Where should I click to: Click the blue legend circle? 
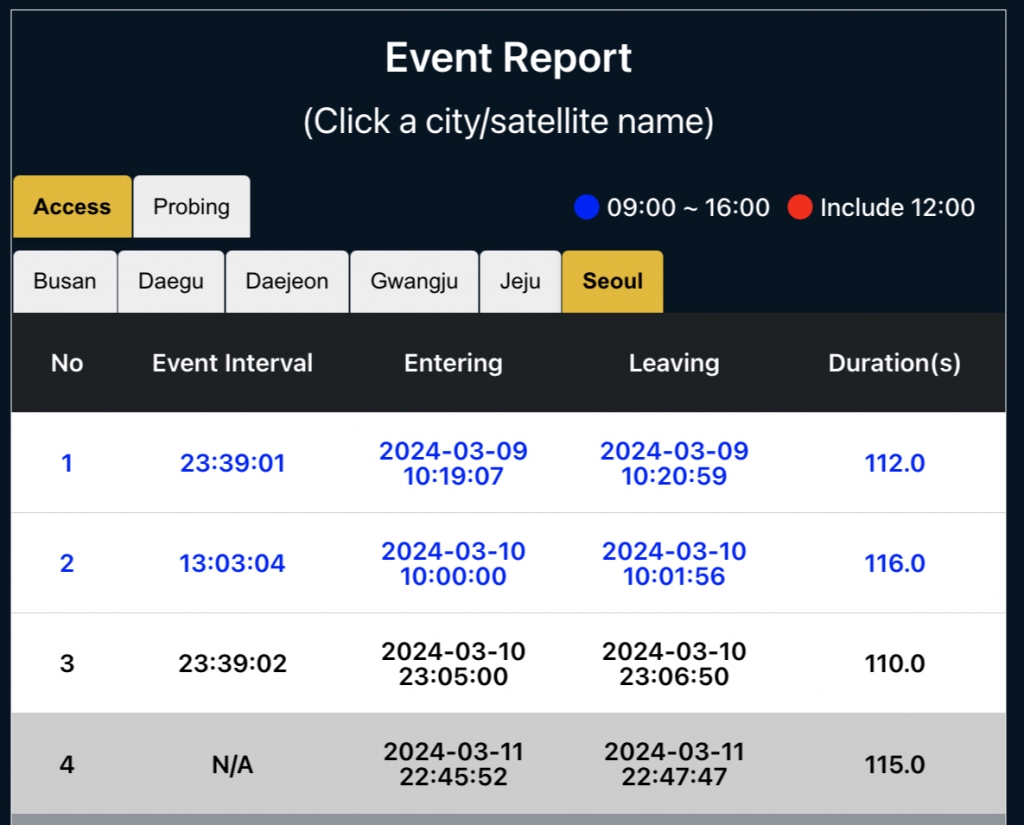tap(586, 208)
